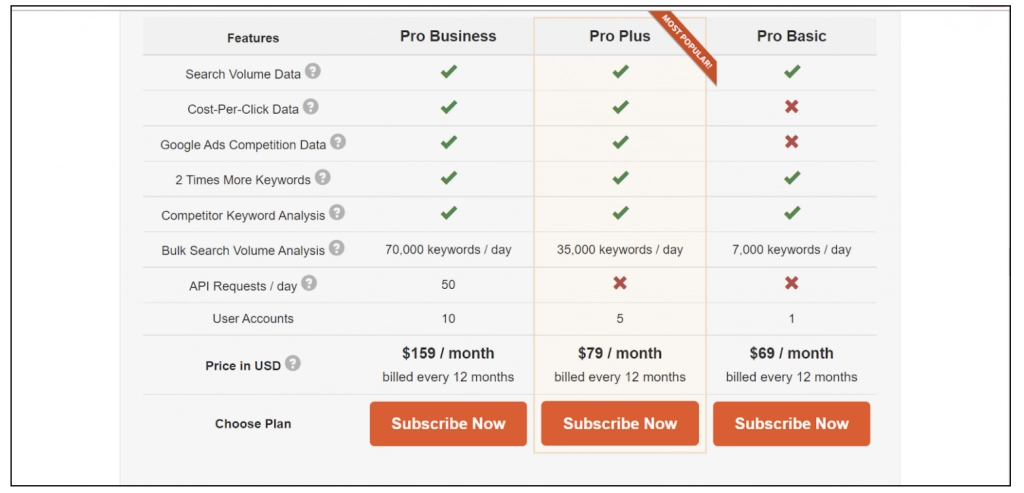This screenshot has height=493, width=1024.
Task: Click the Most Popular ribbon badge
Action: coord(687,47)
